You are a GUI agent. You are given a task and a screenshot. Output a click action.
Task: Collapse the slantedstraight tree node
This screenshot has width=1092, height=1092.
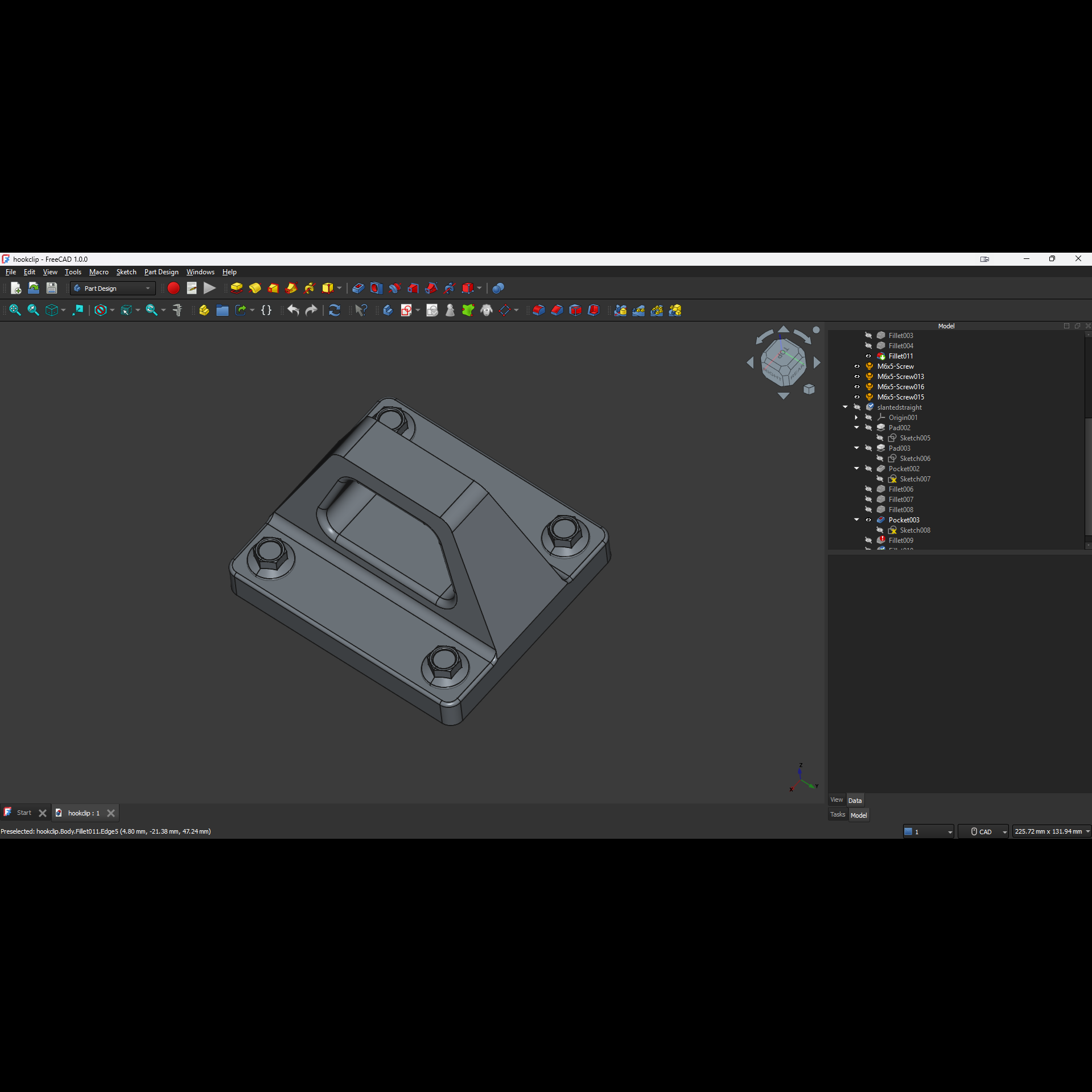pyautogui.click(x=845, y=407)
